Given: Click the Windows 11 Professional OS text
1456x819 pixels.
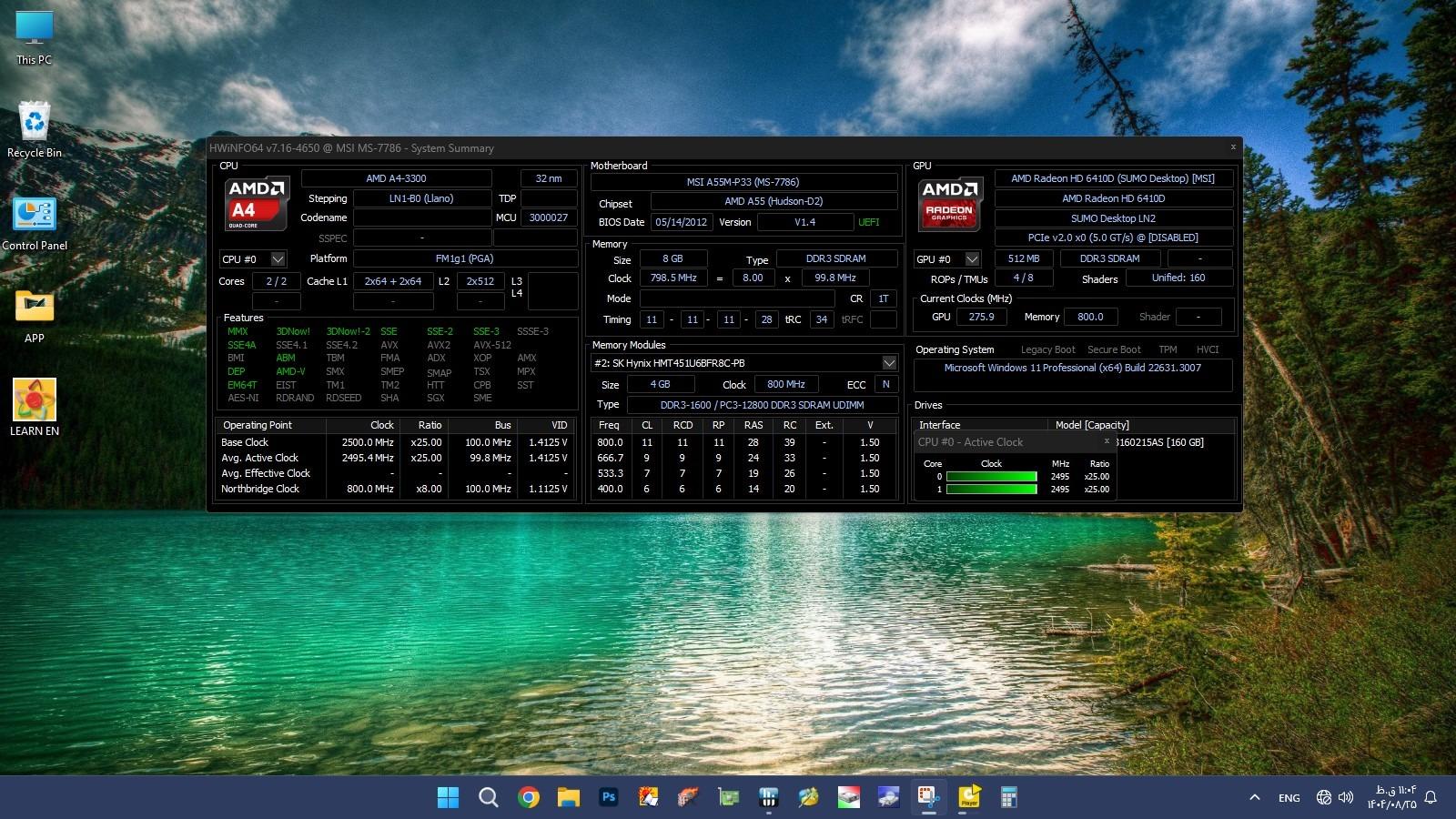Looking at the screenshot, I should (1072, 369).
